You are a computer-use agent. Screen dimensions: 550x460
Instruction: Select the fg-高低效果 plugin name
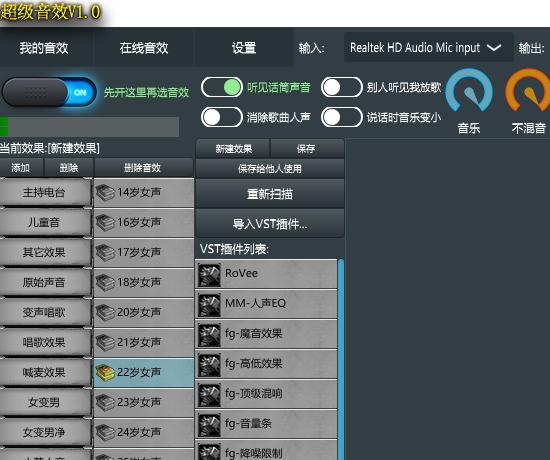coord(253,363)
